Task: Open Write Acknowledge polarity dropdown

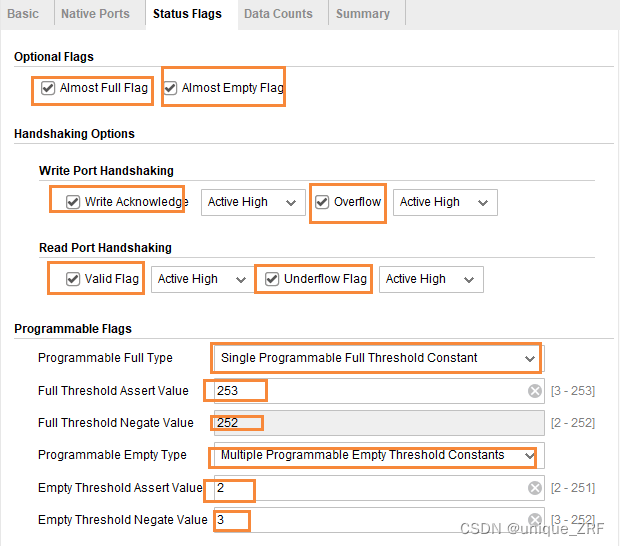Action: coord(252,202)
